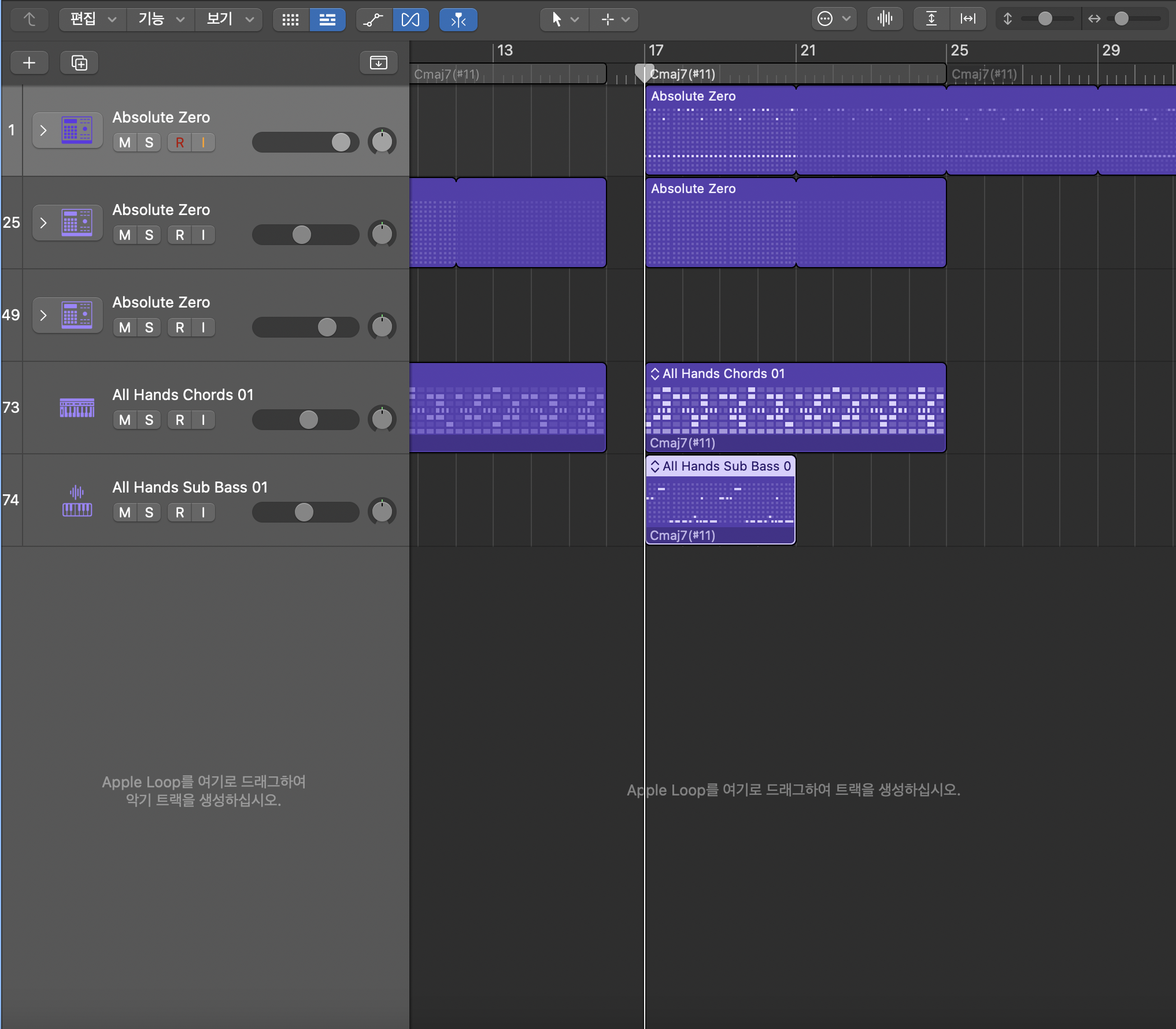Open the pointer tool dropdown
The image size is (1176, 1029).
564,20
